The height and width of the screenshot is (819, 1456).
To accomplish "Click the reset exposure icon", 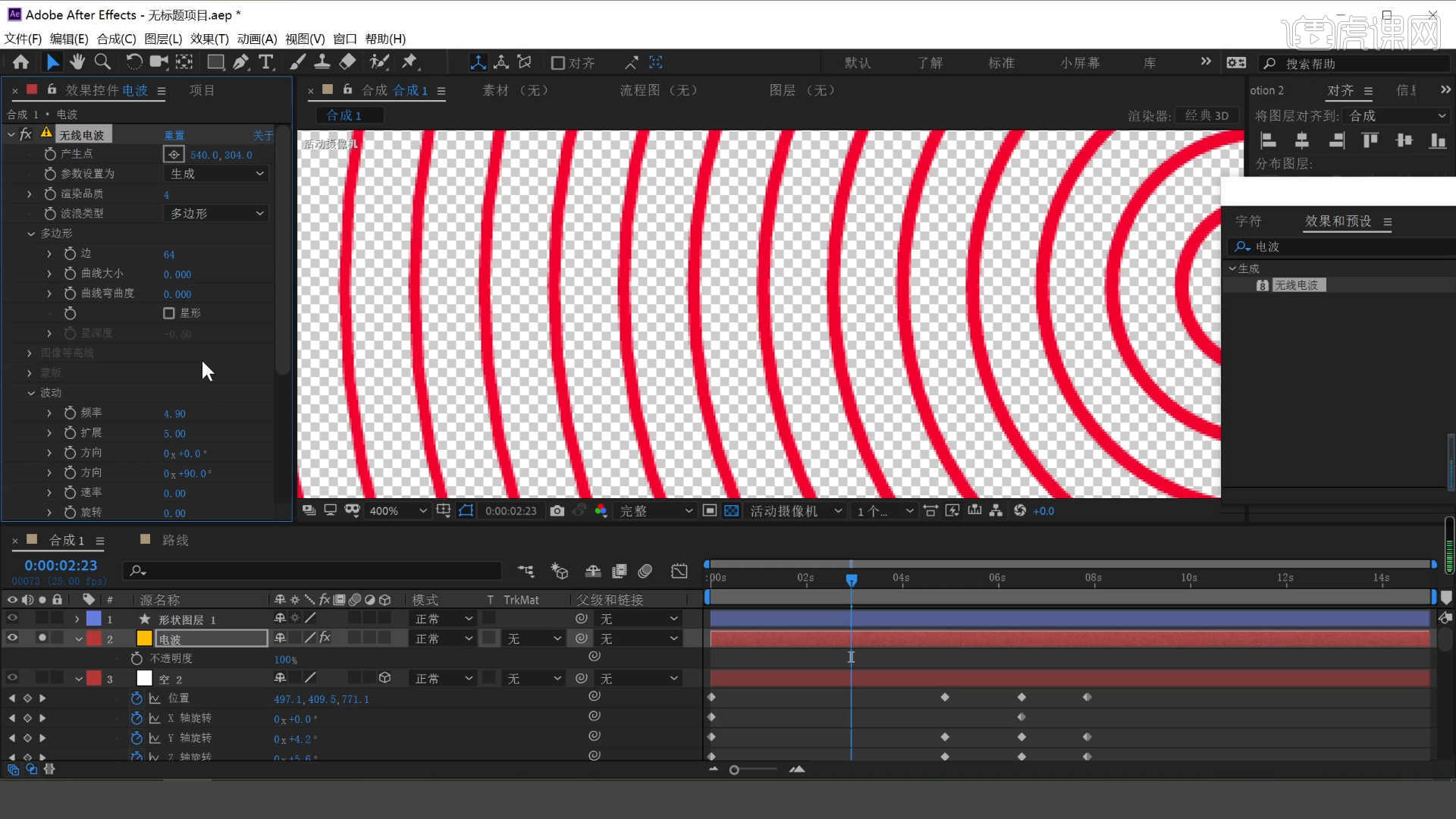I will (1020, 511).
